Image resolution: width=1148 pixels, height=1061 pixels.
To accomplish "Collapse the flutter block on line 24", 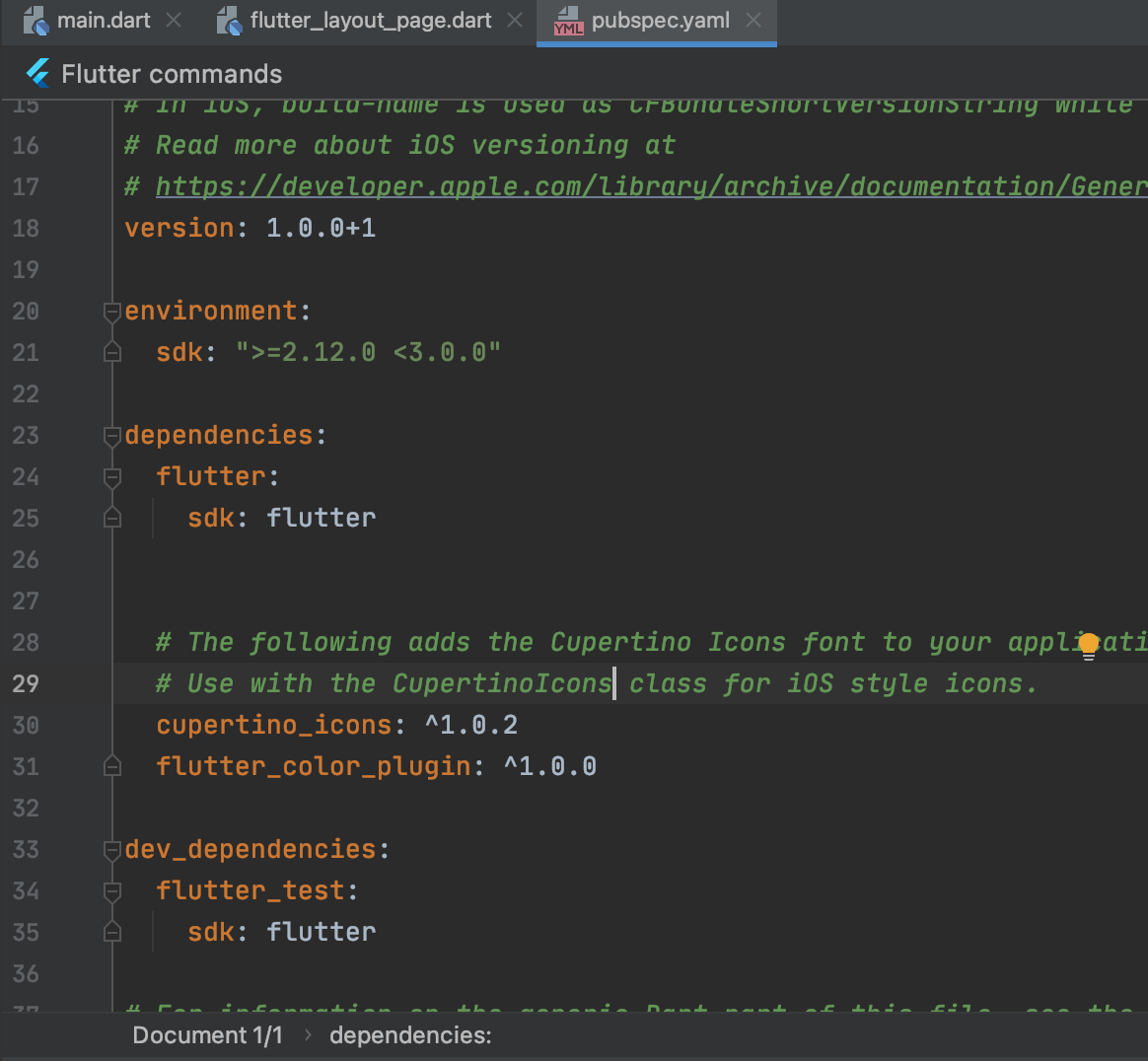I will 112,477.
